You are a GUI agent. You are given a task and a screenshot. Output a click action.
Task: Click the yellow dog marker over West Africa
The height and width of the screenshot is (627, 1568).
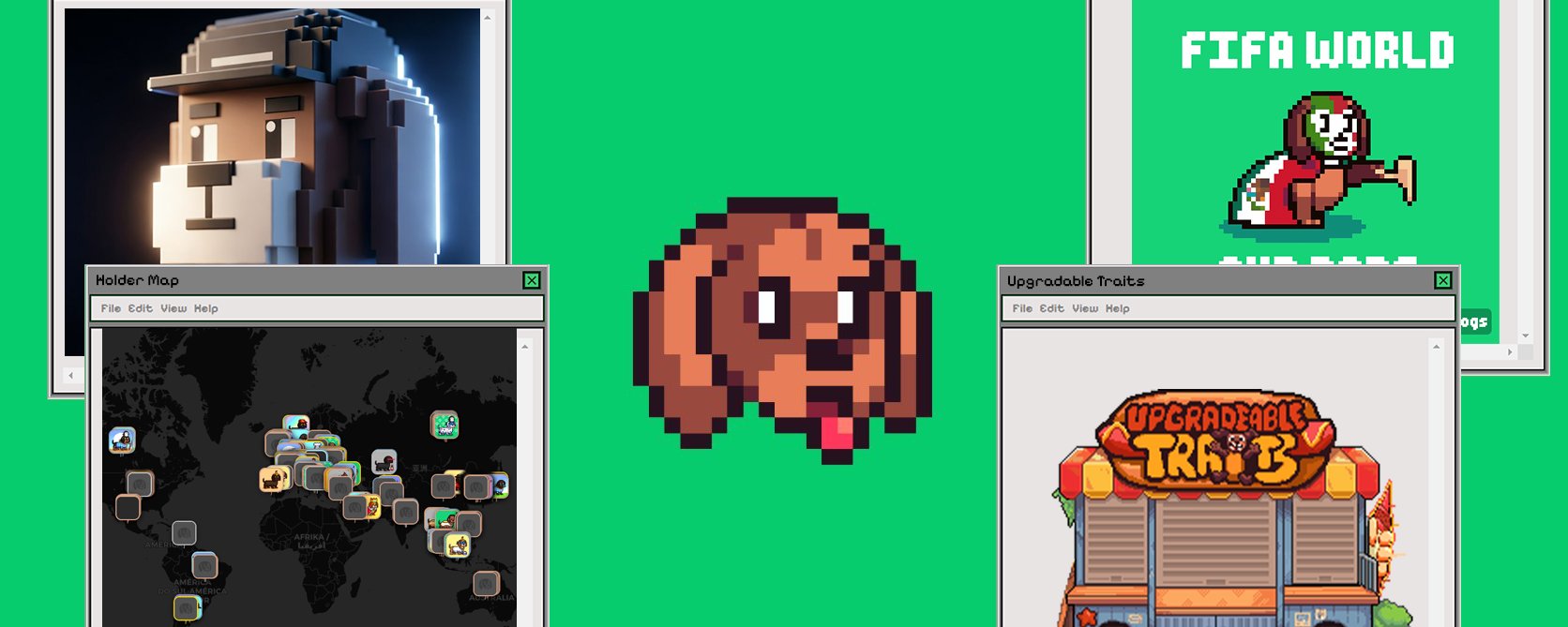(273, 479)
